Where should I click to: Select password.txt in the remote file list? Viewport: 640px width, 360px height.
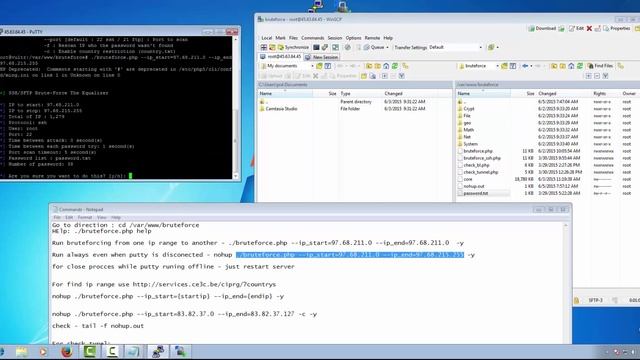476,193
